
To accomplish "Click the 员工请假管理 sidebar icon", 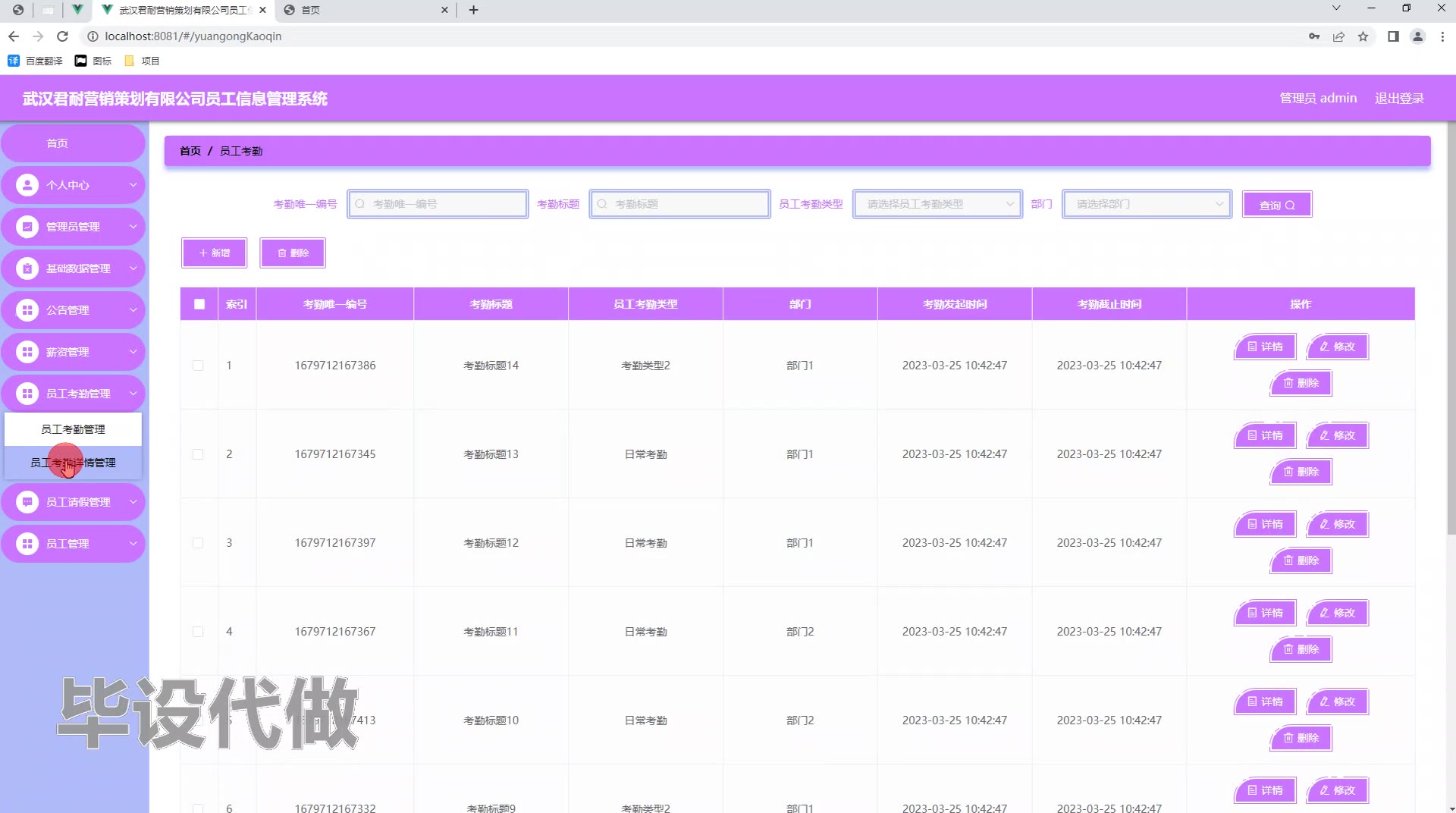I will pyautogui.click(x=27, y=502).
